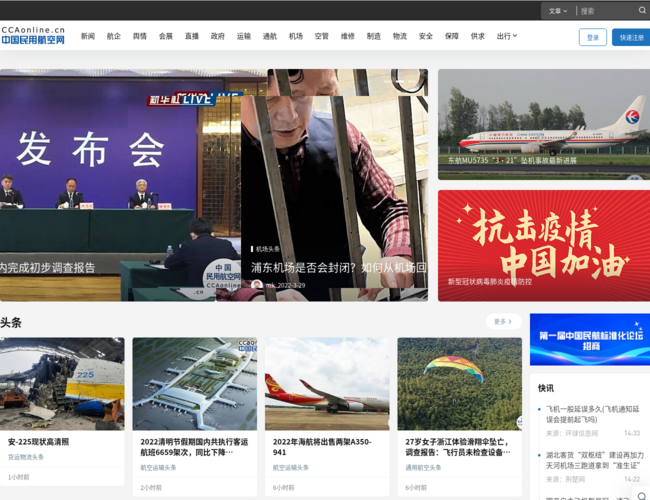This screenshot has width=650, height=500.
Task: Open article 2022清明节假期国内共执行客运航班
Action: 194,447
